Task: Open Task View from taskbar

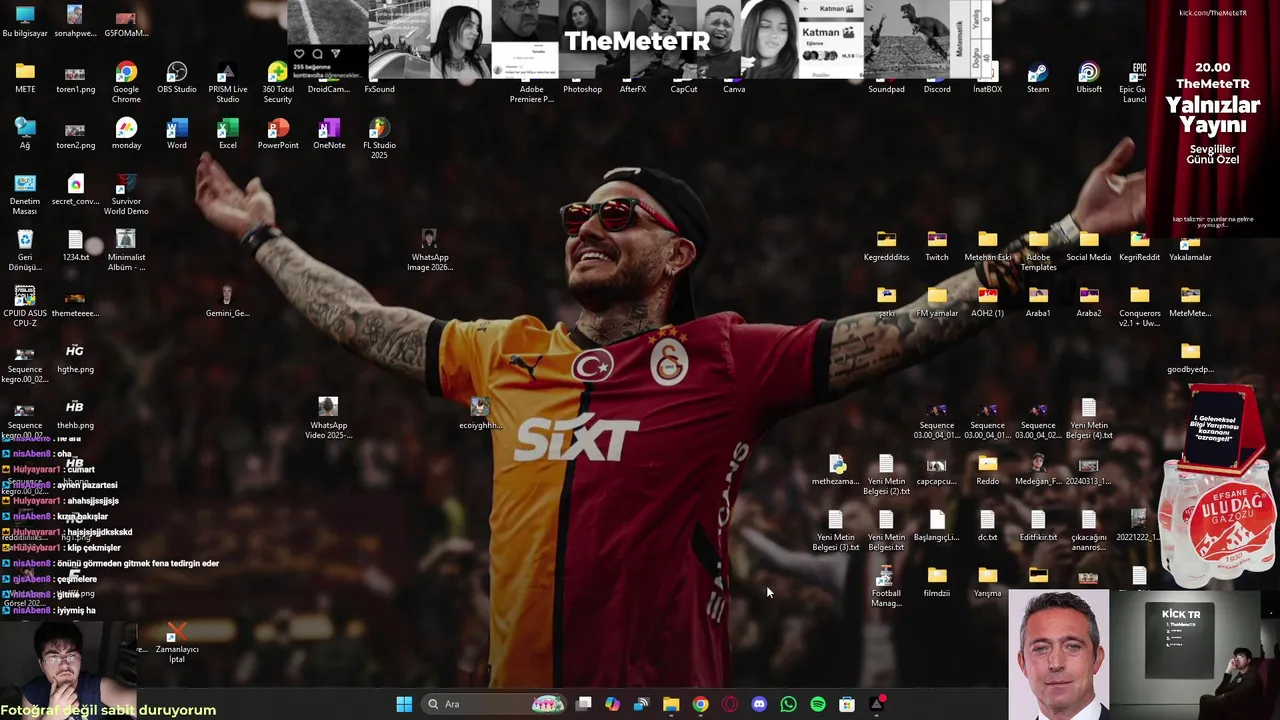Action: tap(584, 704)
